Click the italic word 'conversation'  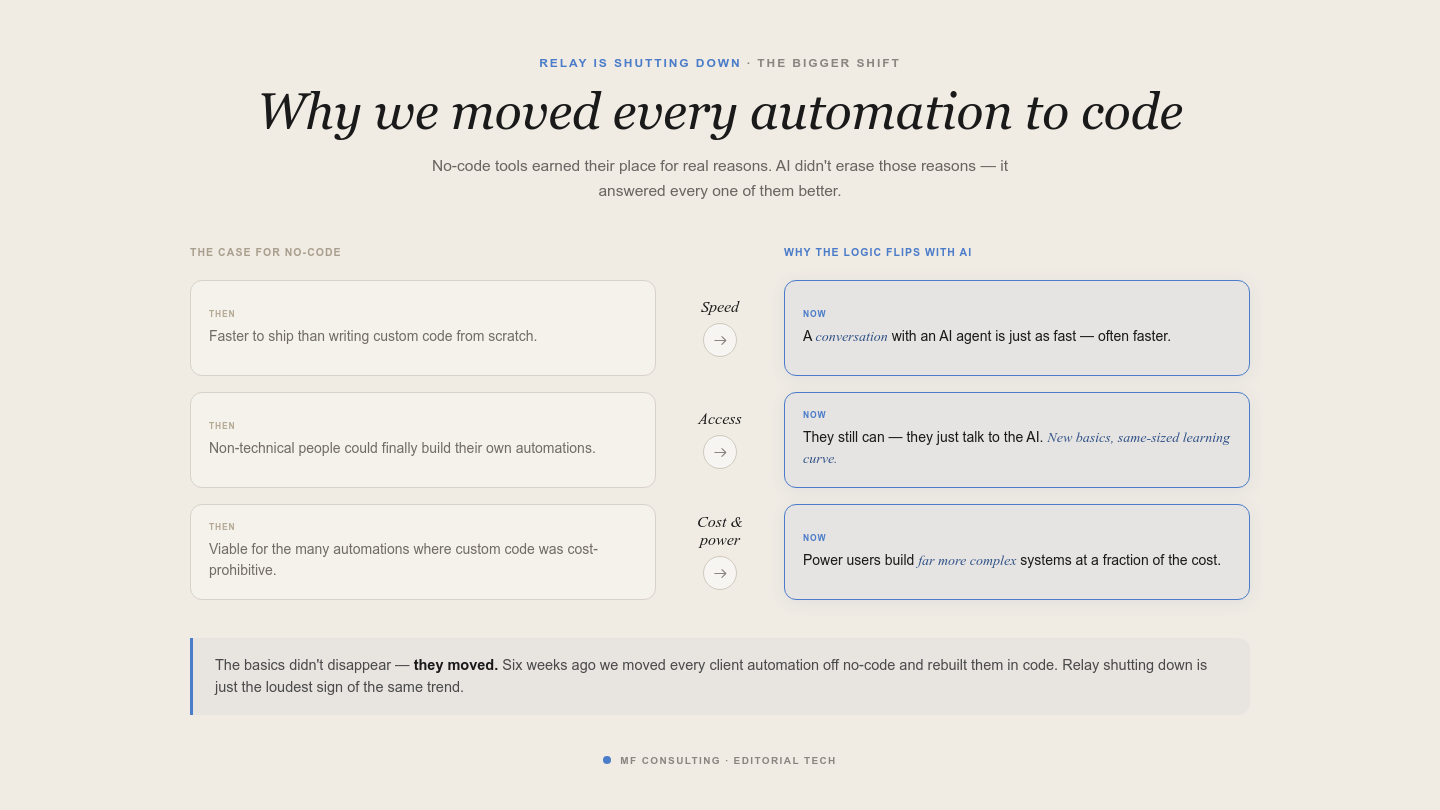pyautogui.click(x=851, y=336)
